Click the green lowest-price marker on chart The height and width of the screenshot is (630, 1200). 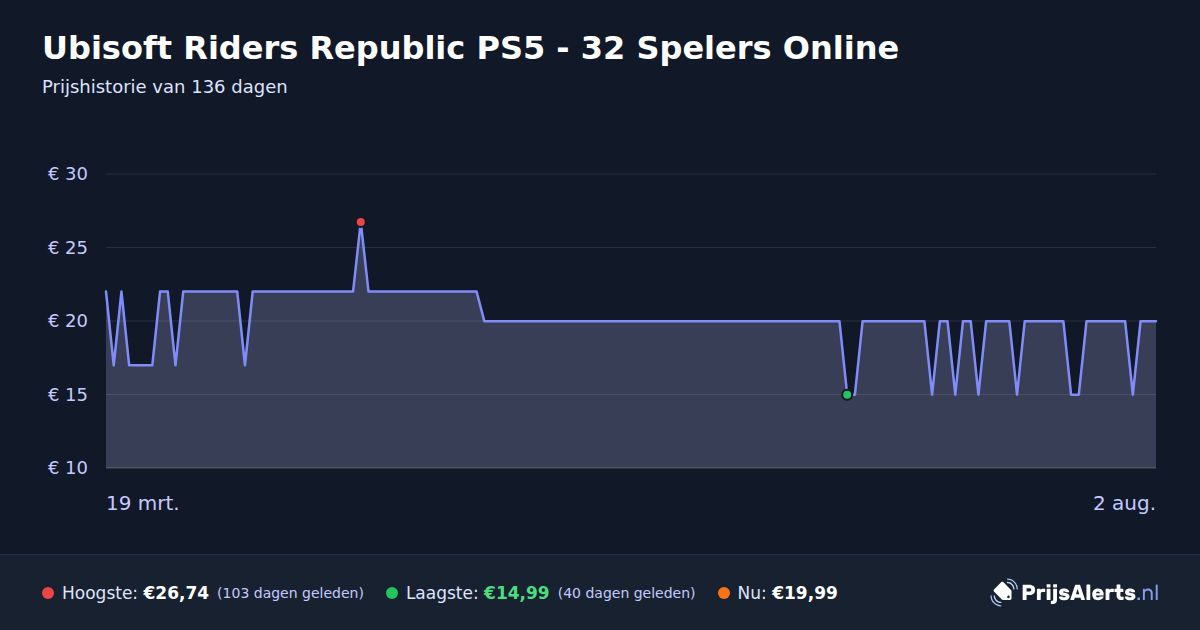(847, 395)
